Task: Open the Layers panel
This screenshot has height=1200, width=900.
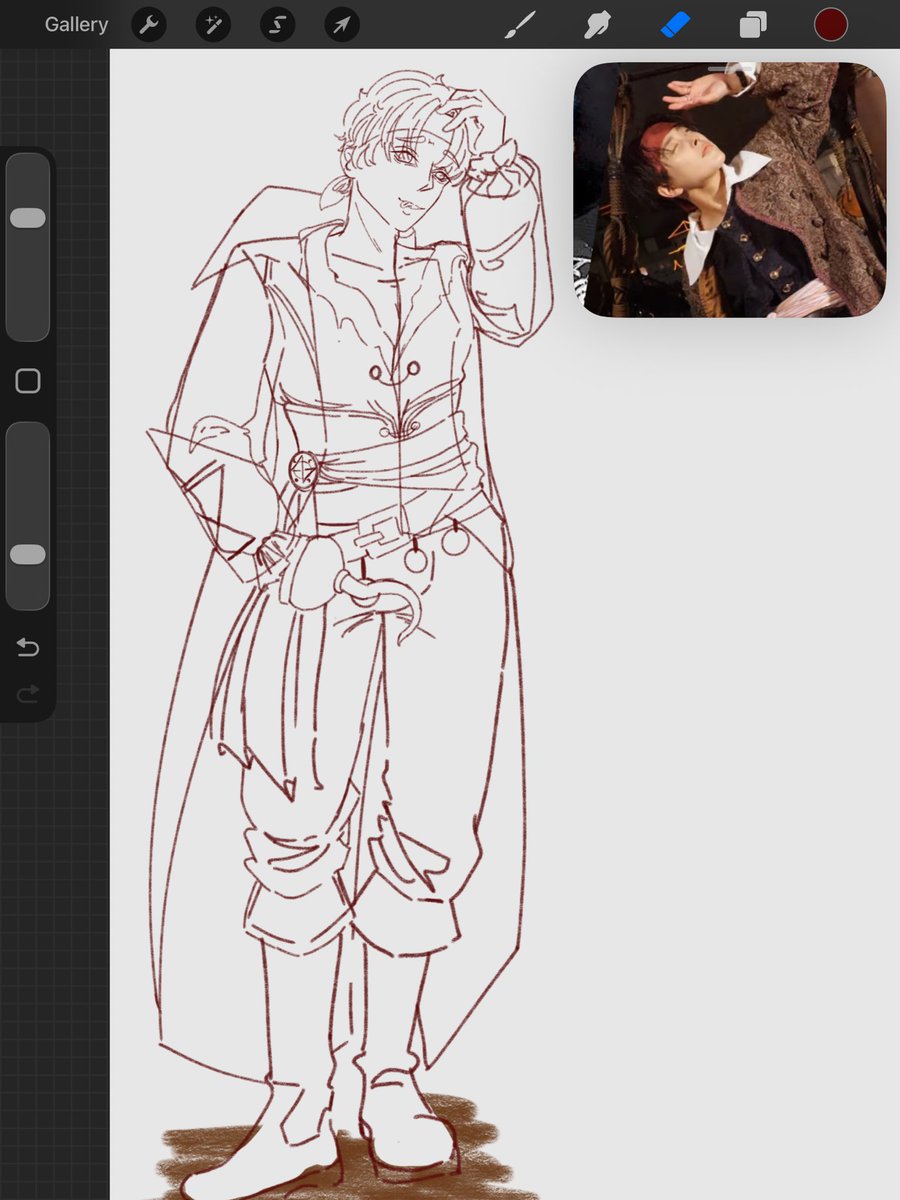Action: click(x=753, y=24)
